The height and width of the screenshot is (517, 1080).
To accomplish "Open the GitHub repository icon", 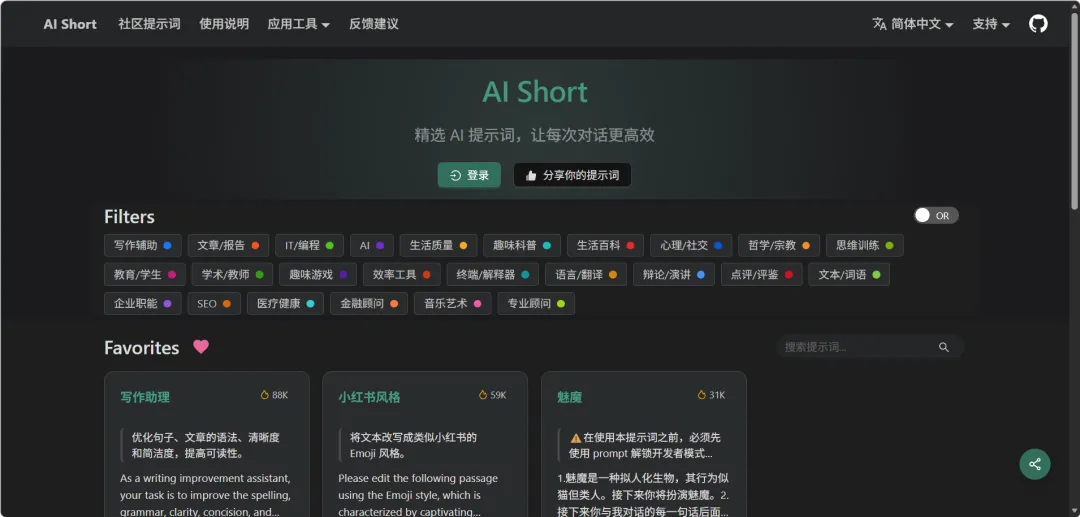I will (x=1038, y=24).
